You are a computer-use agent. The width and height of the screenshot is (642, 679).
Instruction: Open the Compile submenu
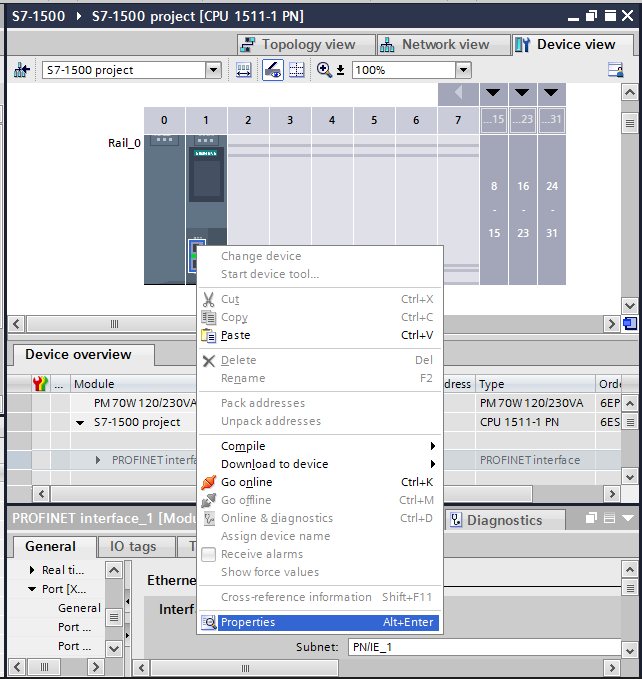[x=243, y=446]
